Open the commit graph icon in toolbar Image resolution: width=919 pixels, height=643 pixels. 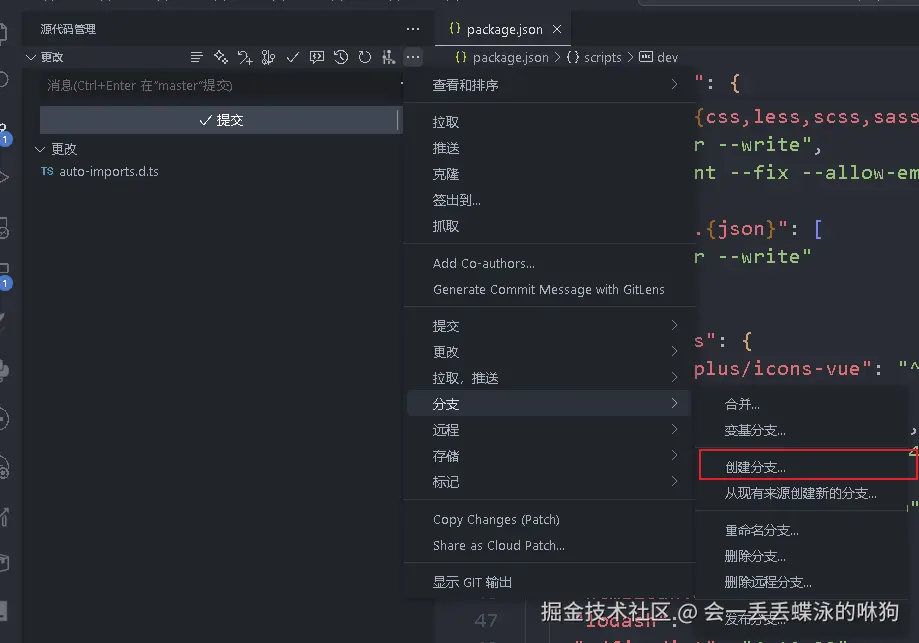click(388, 57)
